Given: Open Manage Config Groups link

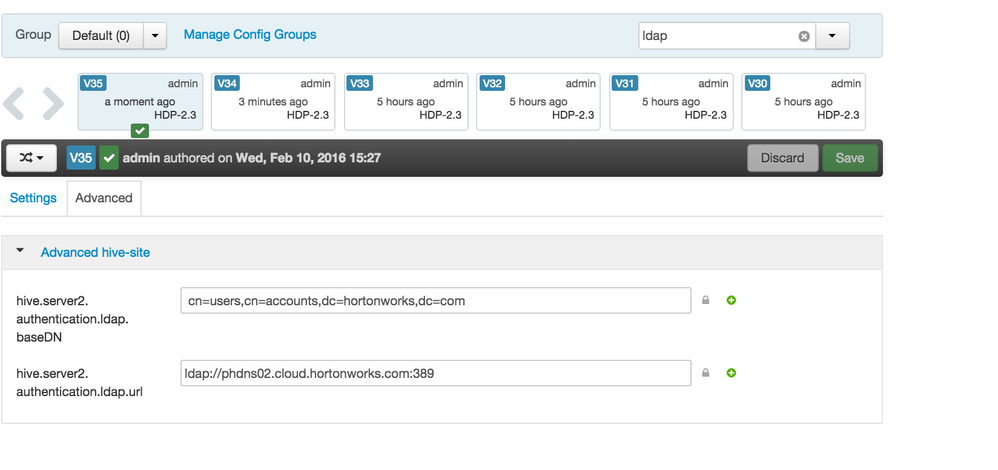Looking at the screenshot, I should pos(250,35).
